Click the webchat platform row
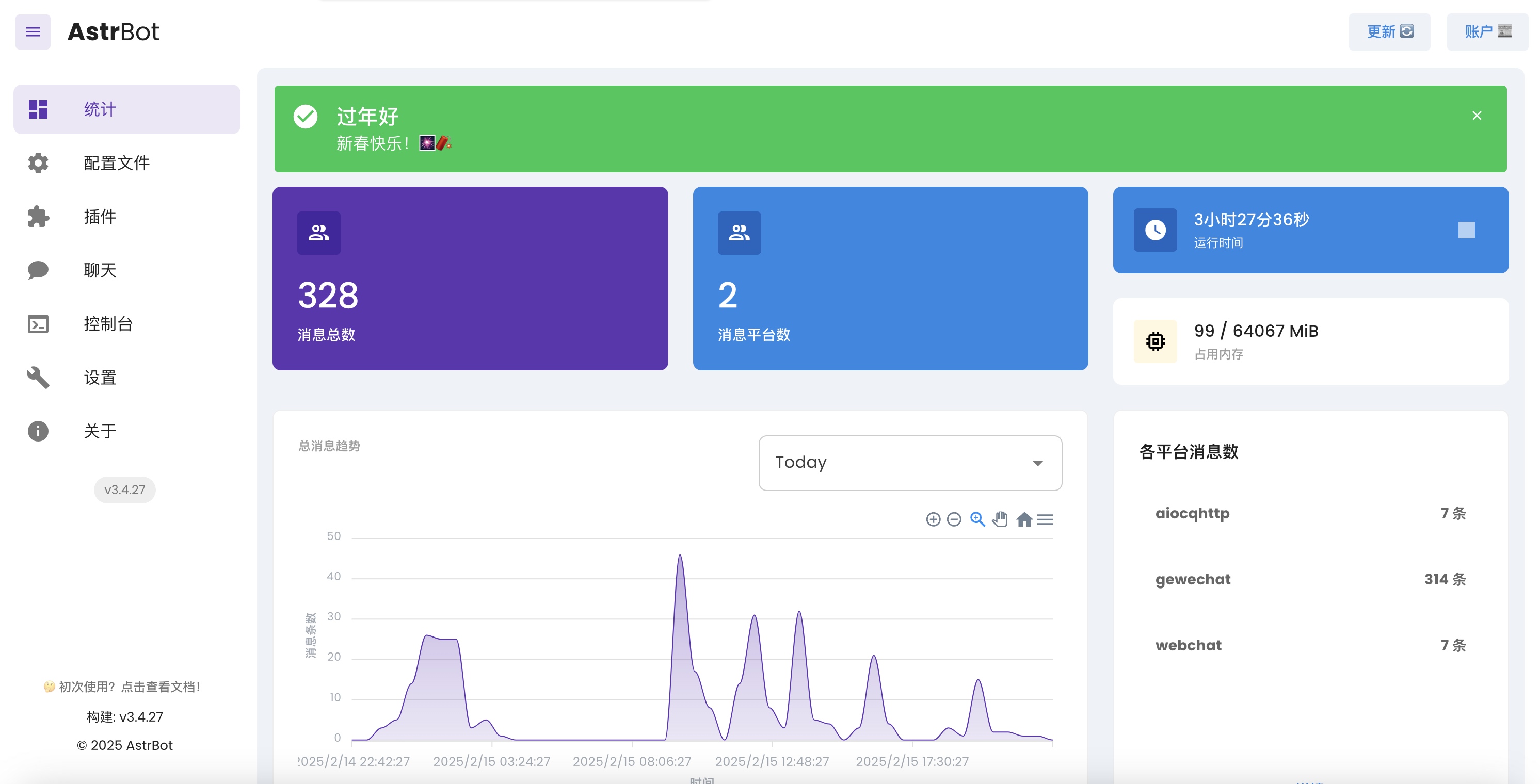Image resolution: width=1540 pixels, height=784 pixels. click(1310, 645)
